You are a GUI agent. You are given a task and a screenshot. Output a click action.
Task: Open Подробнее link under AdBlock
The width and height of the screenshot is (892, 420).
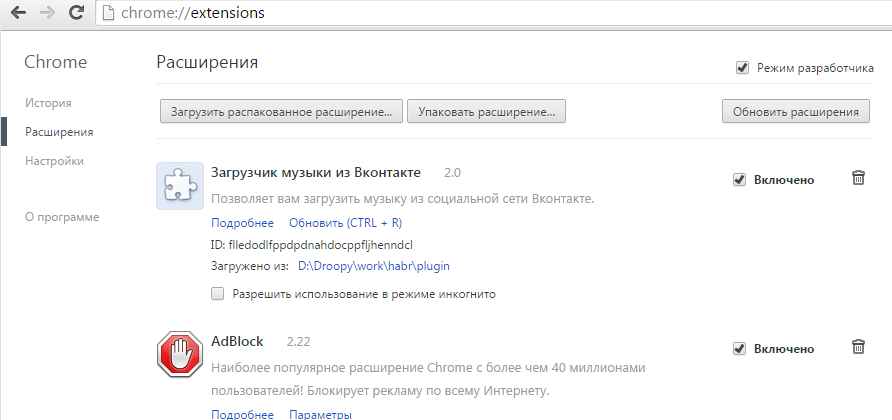pos(242,414)
